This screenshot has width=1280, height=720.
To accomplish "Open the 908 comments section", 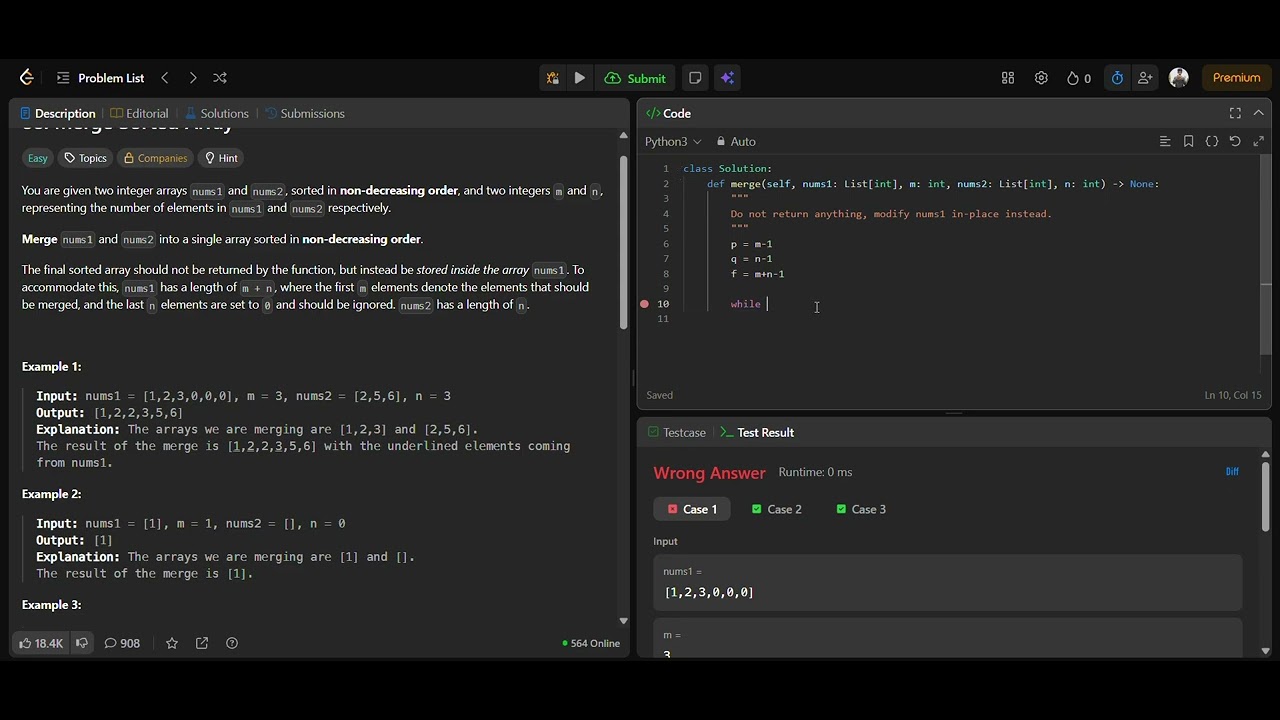I will [122, 643].
